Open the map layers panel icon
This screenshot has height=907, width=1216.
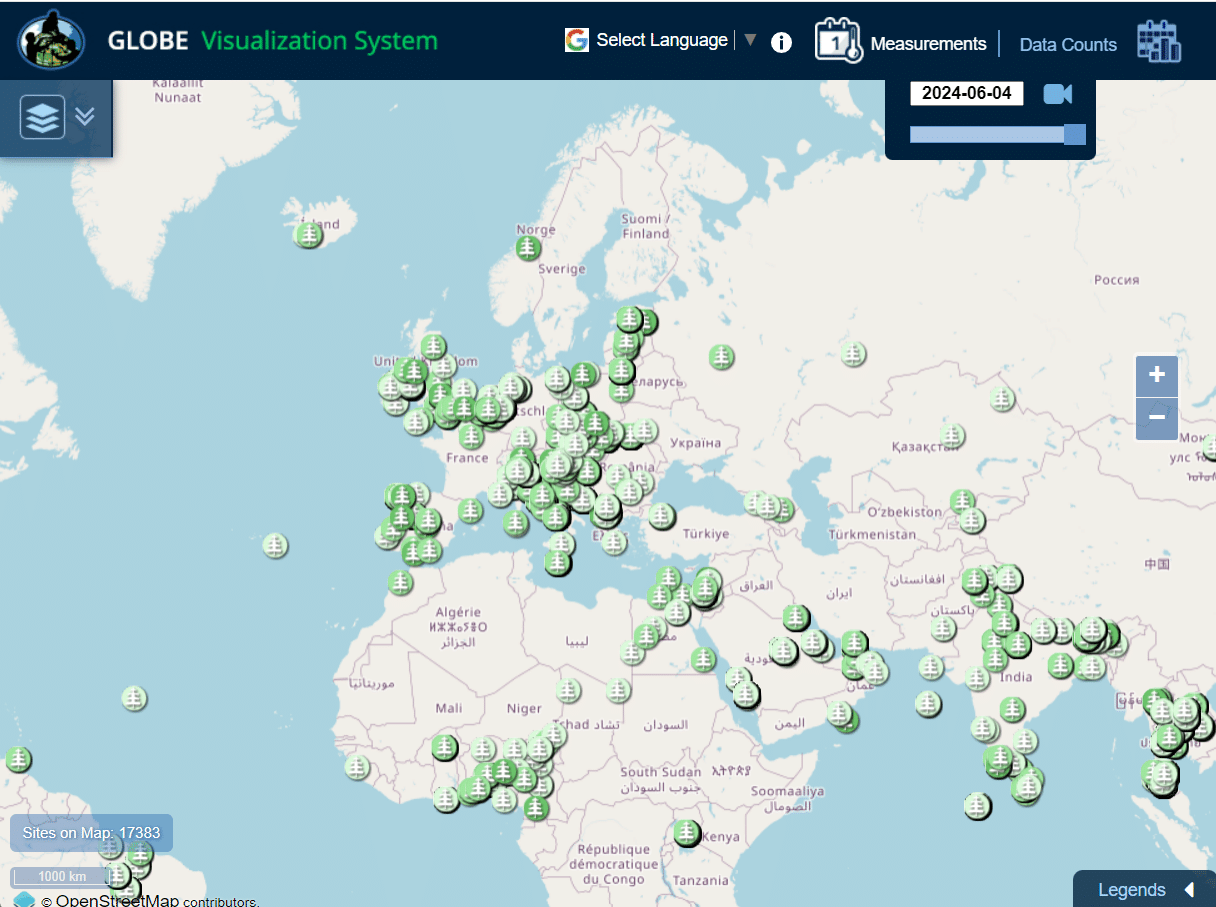(x=42, y=117)
